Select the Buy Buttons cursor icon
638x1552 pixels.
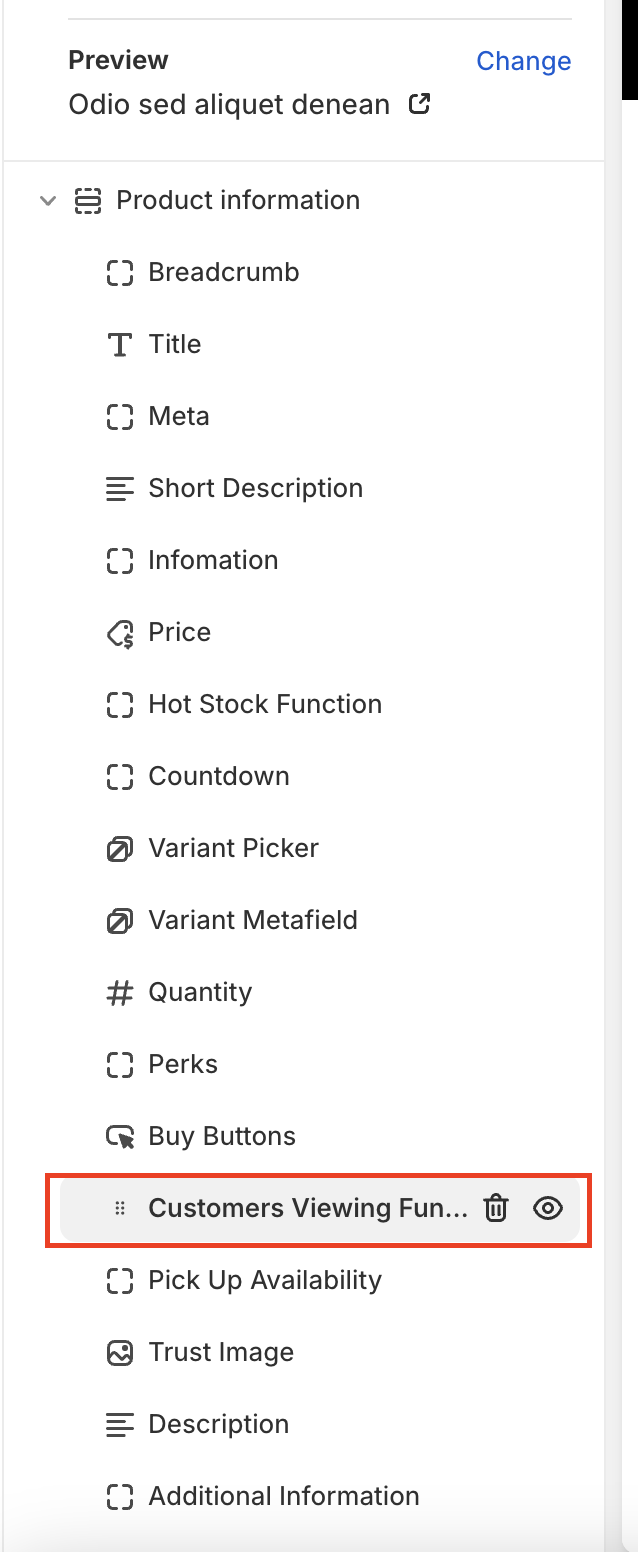[120, 1137]
